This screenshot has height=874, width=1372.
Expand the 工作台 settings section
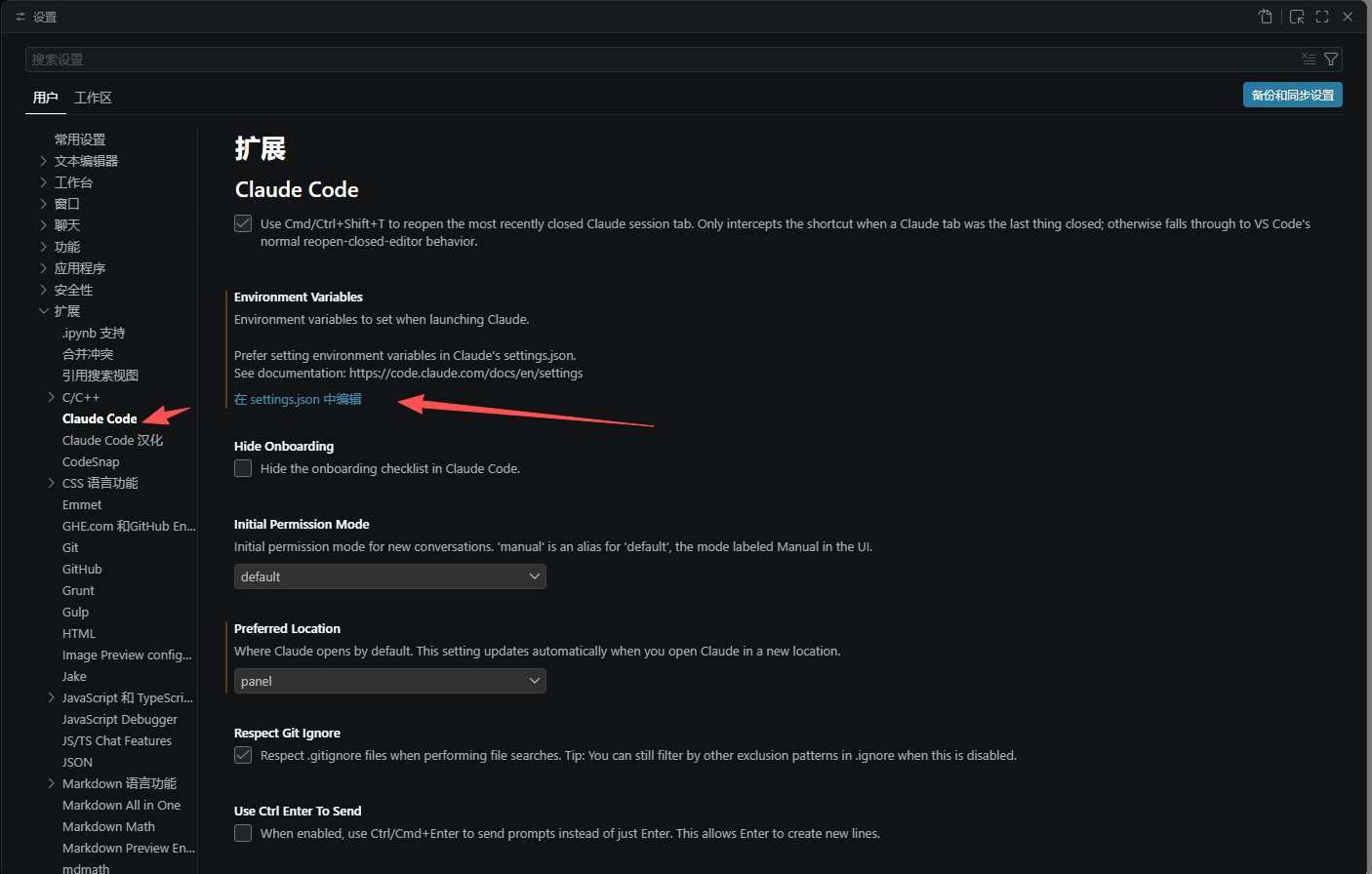(x=43, y=182)
